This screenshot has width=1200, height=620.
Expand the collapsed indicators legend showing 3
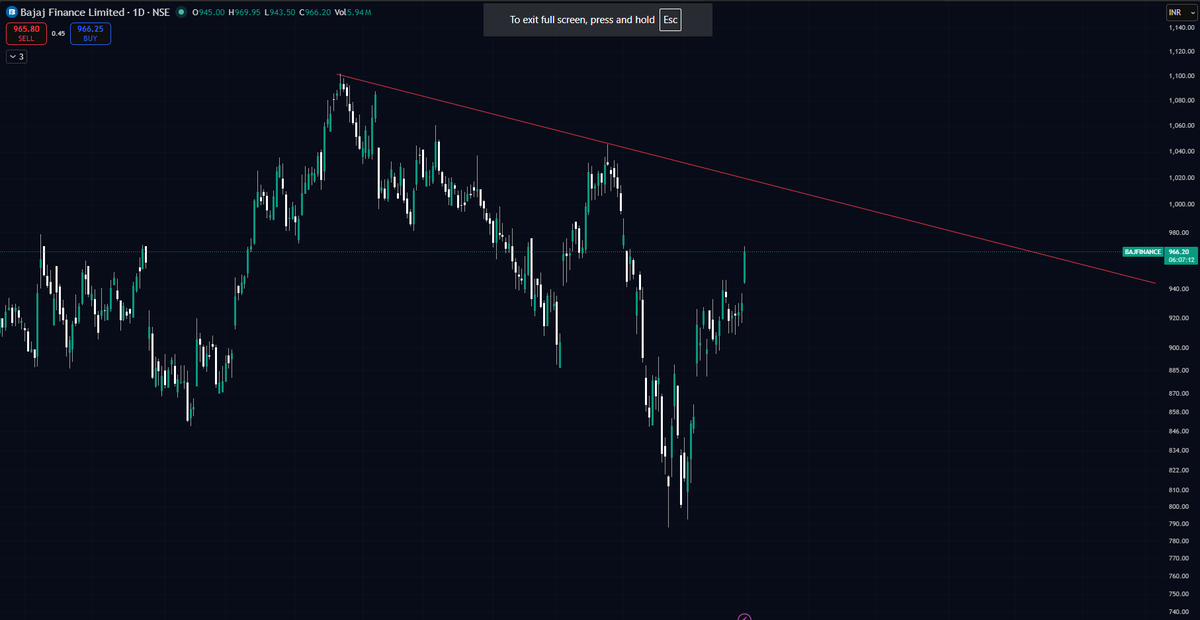pyautogui.click(x=16, y=57)
